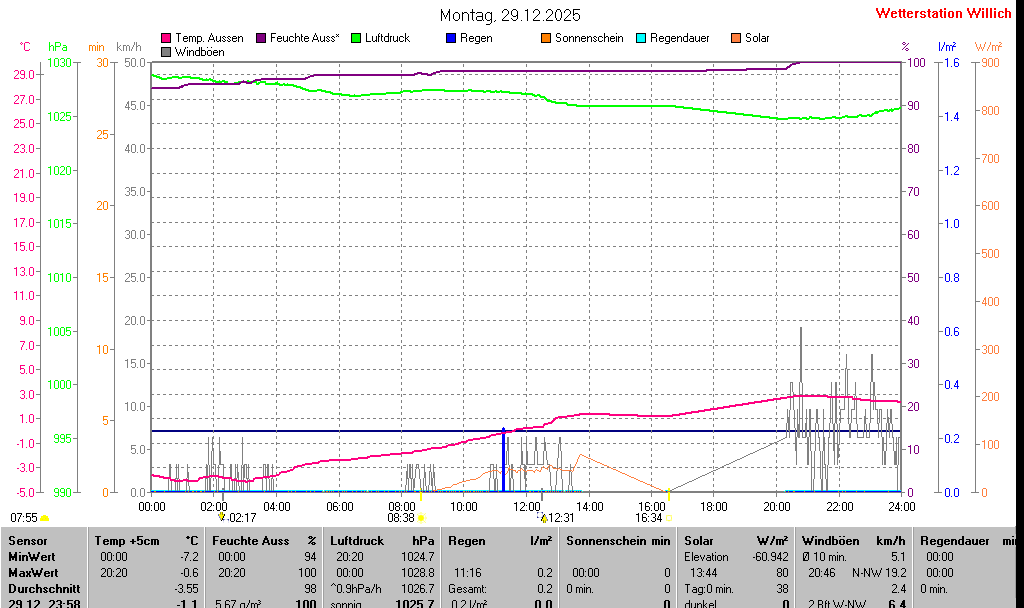Click the yellow icon next to 07:55
This screenshot has width=1024, height=608.
[x=45, y=518]
